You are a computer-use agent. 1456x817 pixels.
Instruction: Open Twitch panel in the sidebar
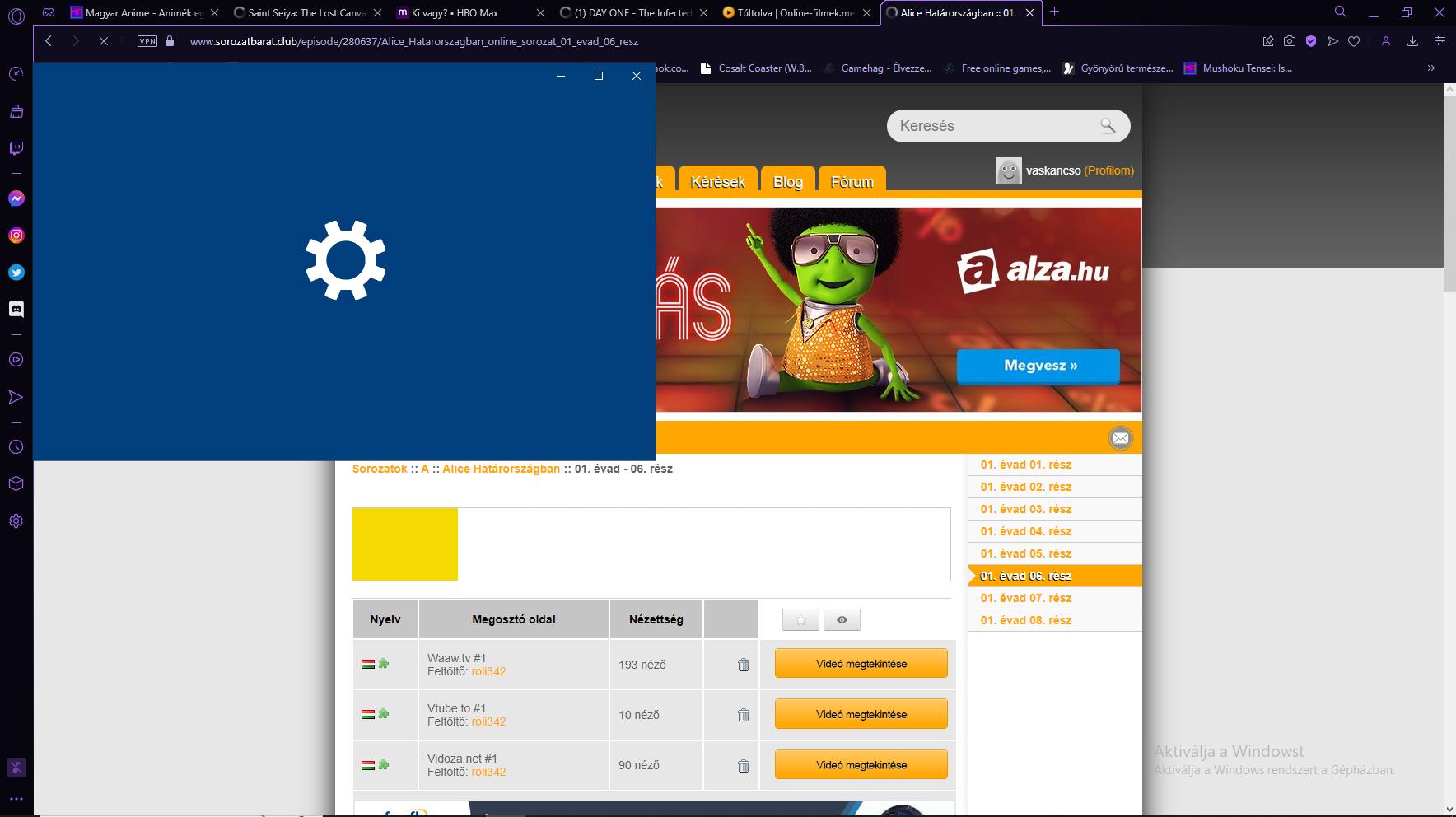click(x=16, y=148)
